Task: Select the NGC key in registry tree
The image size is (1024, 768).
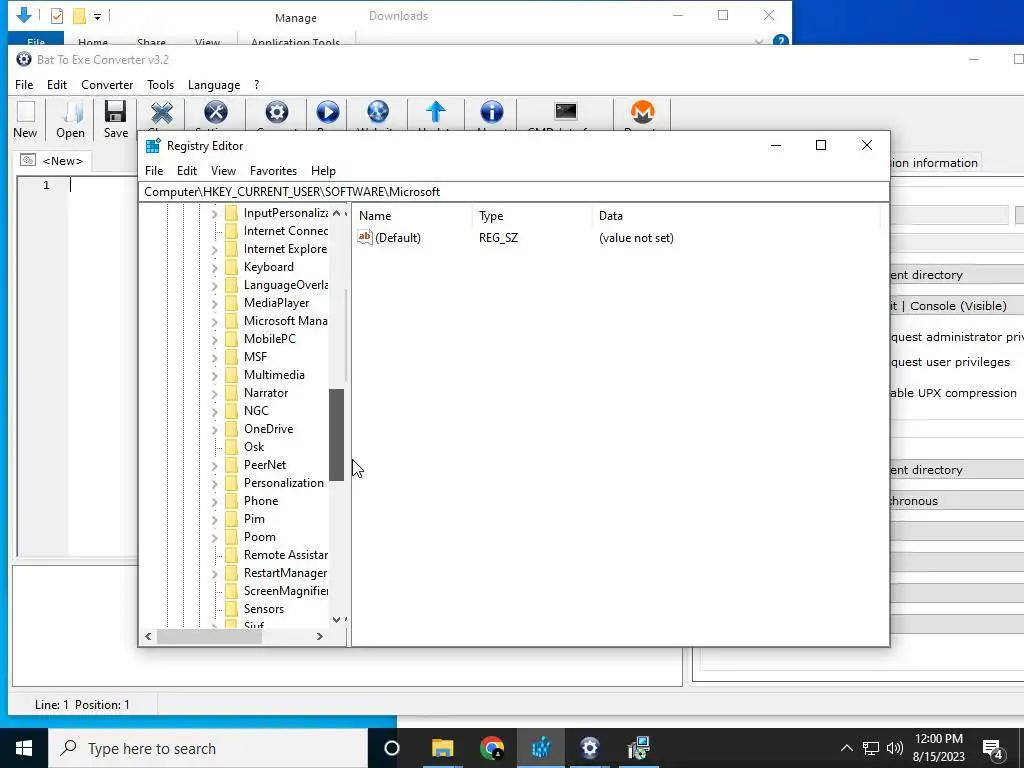Action: (x=256, y=411)
